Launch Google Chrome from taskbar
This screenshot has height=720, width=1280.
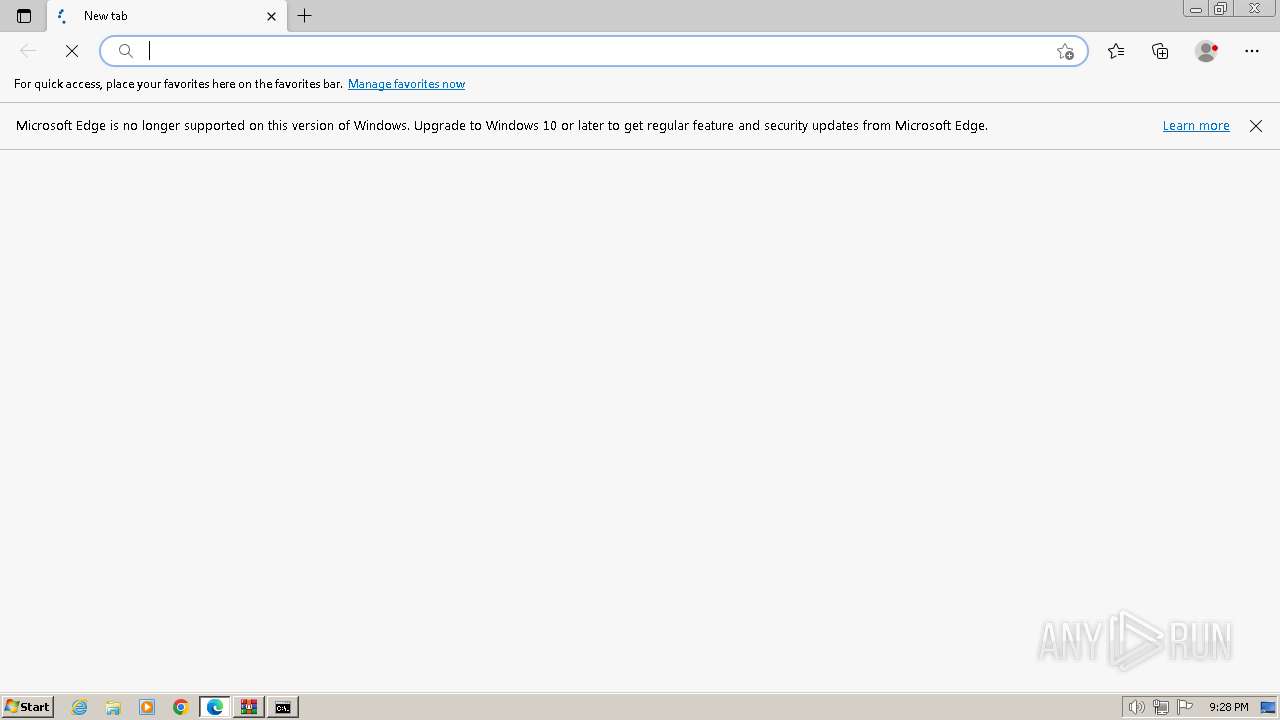click(181, 707)
